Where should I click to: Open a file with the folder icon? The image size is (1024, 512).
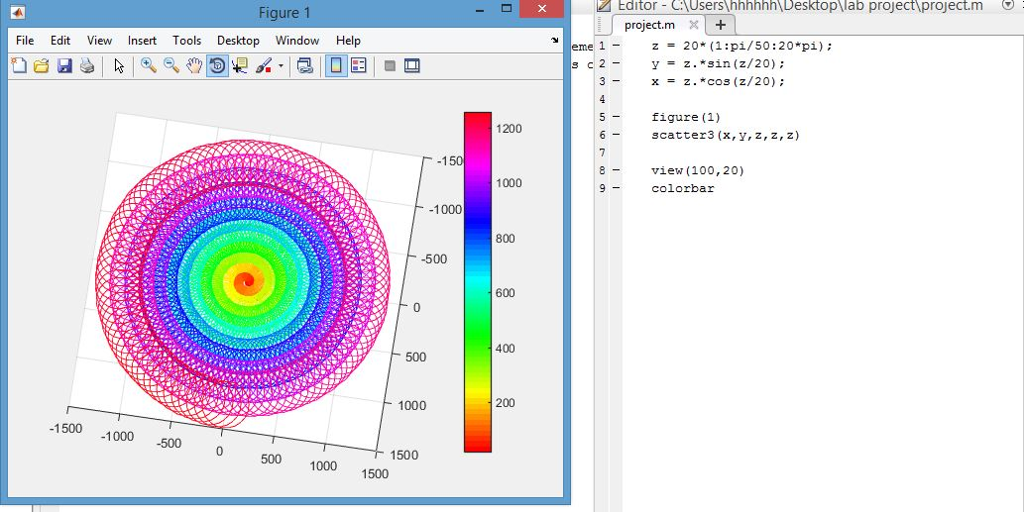click(41, 66)
